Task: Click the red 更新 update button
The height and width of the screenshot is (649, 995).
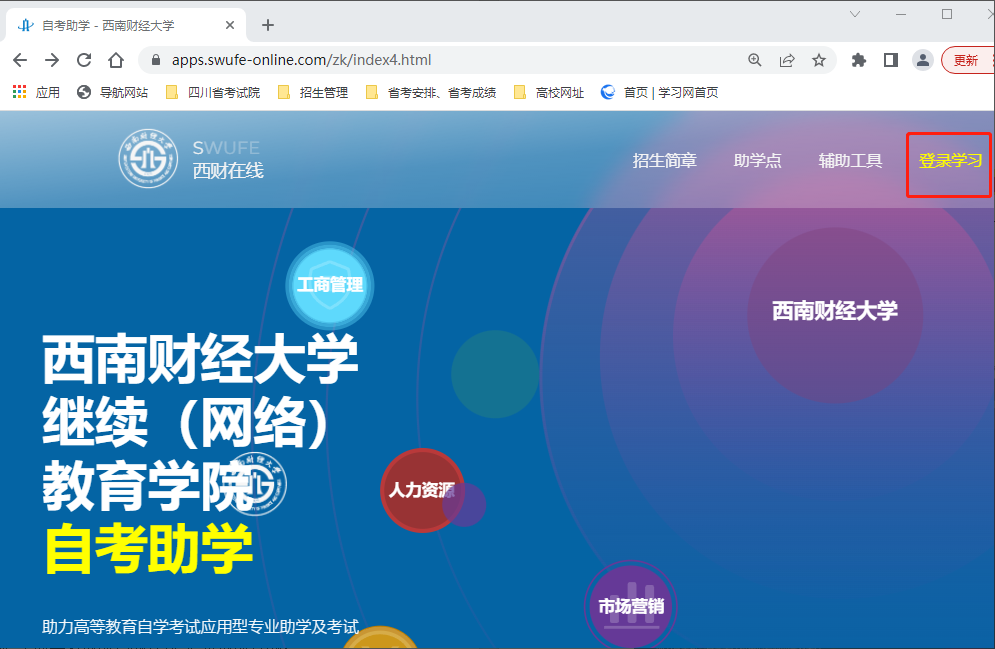Action: pyautogui.click(x=966, y=60)
